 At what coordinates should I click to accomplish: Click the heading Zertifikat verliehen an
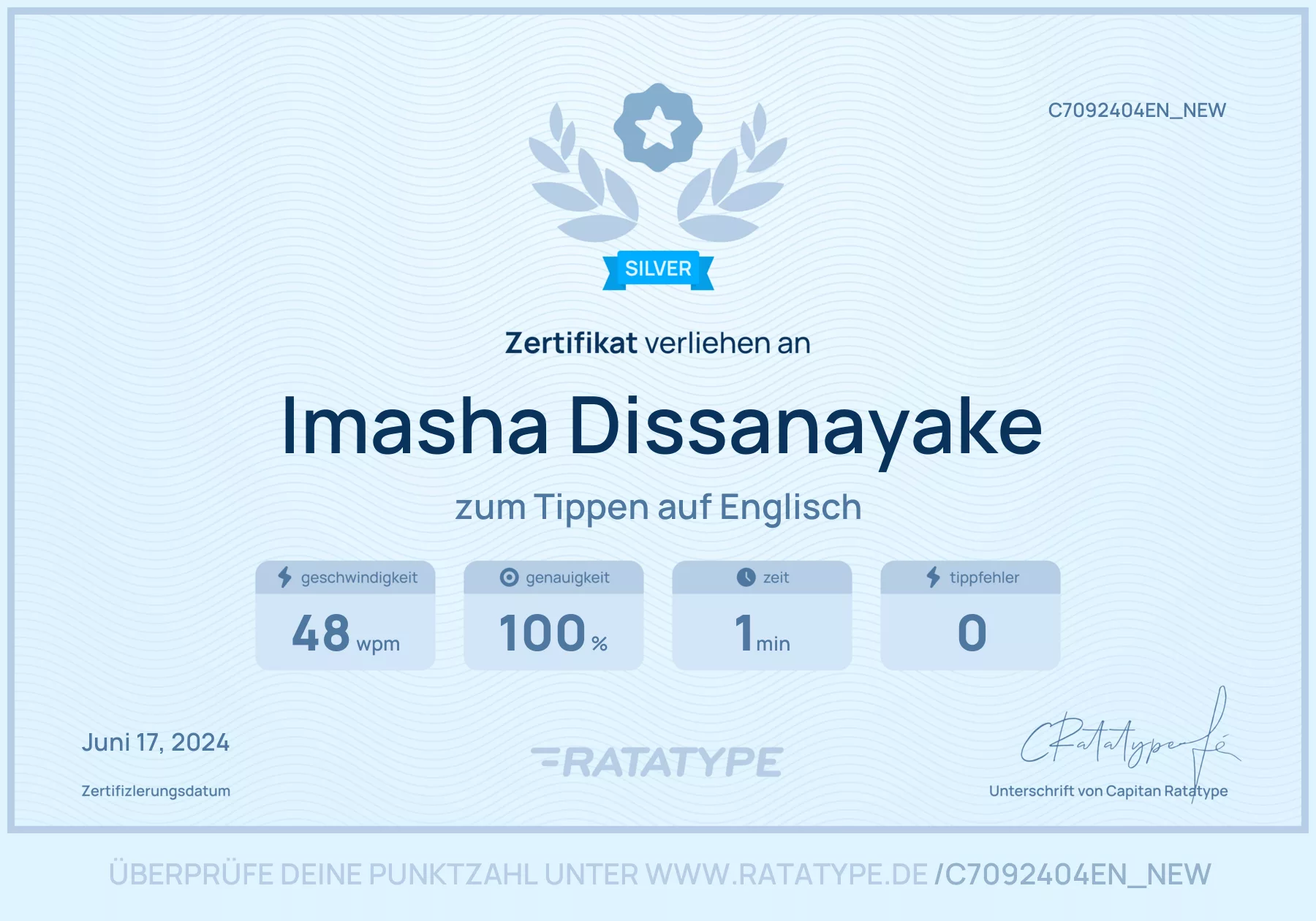pos(658,343)
